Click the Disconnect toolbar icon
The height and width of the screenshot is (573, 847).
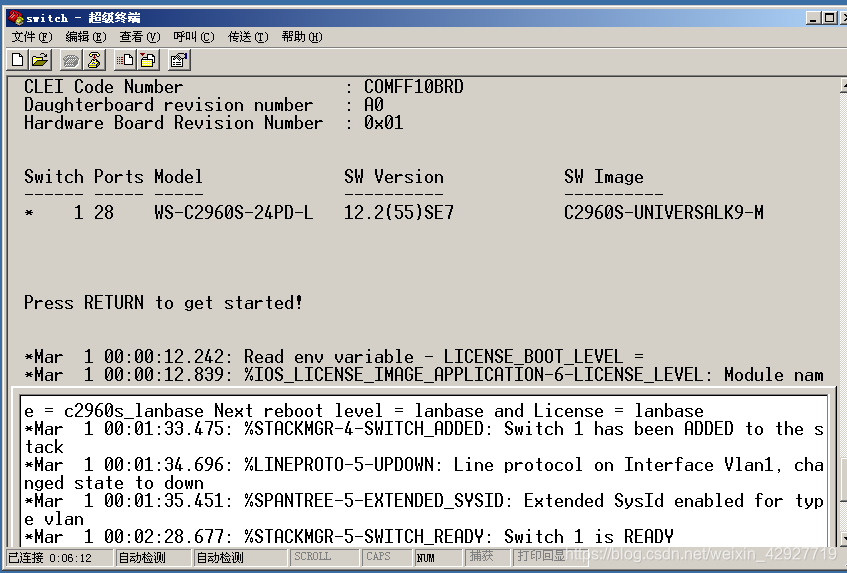pos(94,60)
